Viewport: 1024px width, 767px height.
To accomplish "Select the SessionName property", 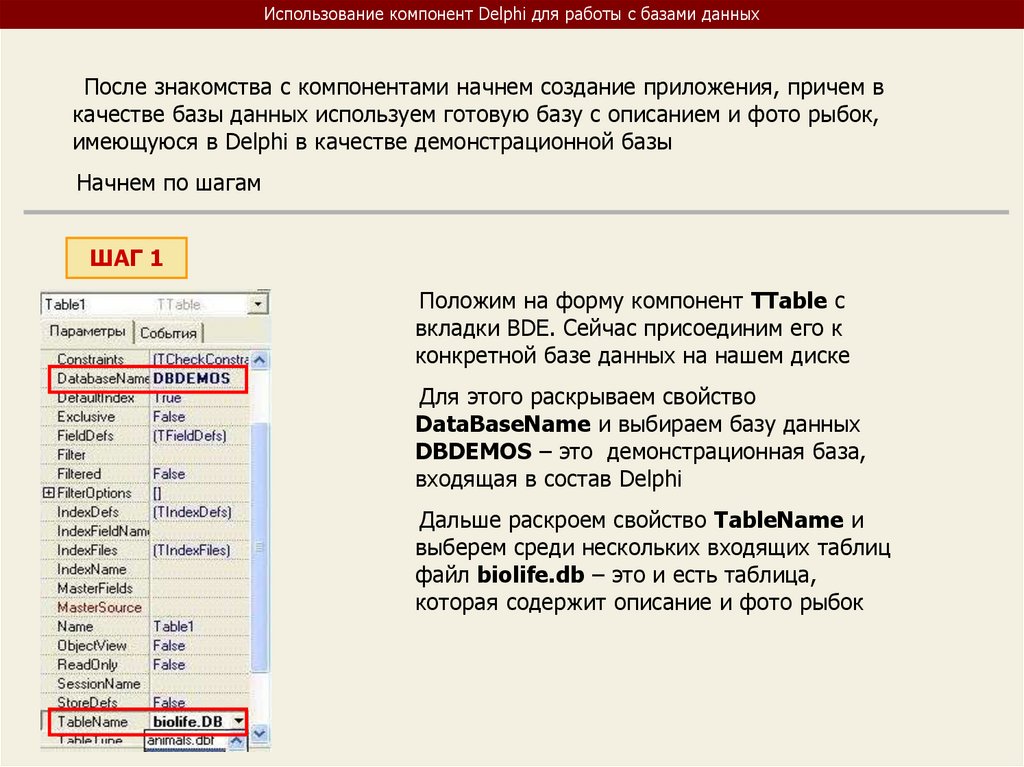I will click(x=99, y=683).
